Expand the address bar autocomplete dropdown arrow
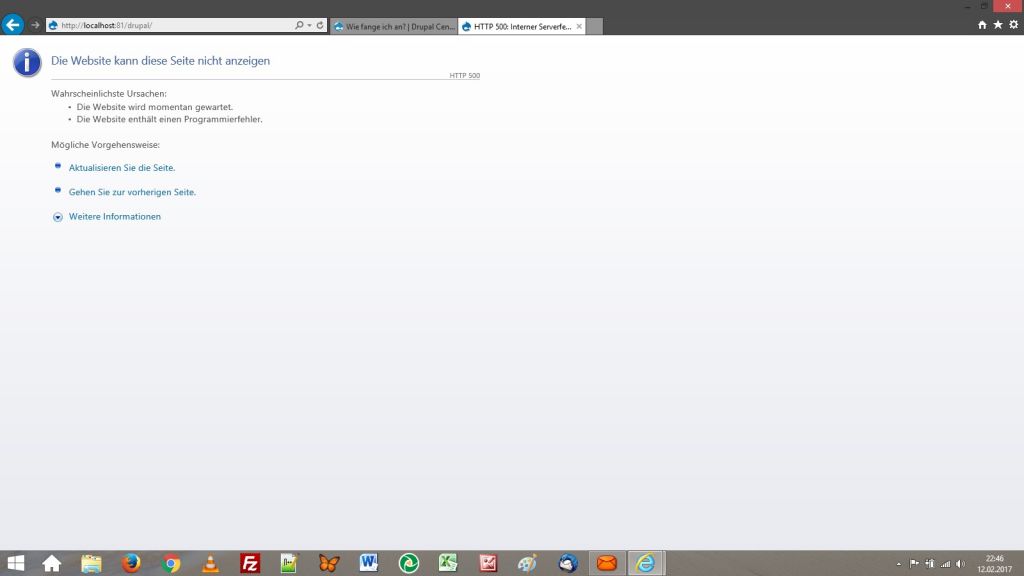1024x576 pixels. [309, 25]
